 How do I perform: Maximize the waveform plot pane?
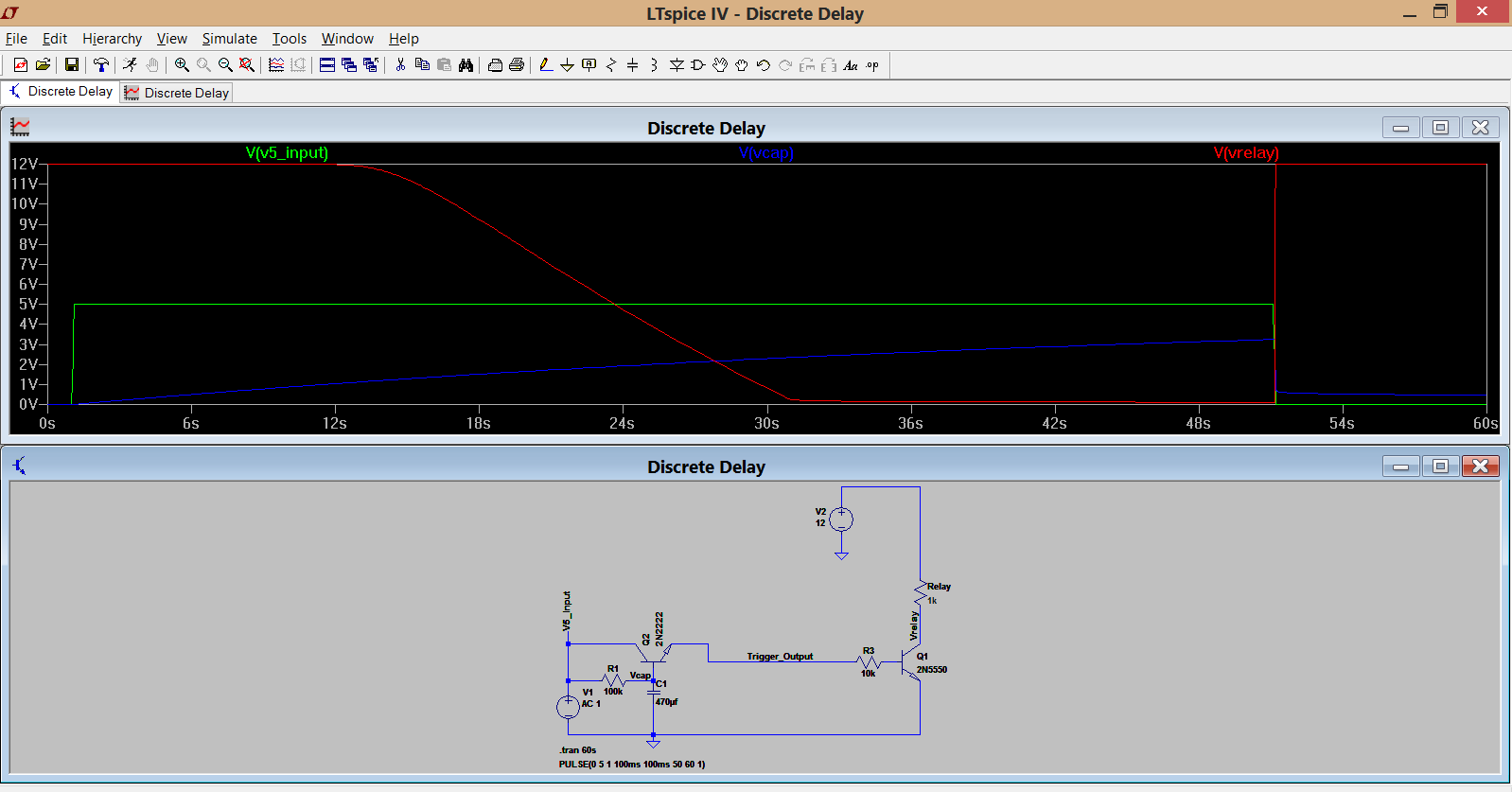click(1440, 127)
